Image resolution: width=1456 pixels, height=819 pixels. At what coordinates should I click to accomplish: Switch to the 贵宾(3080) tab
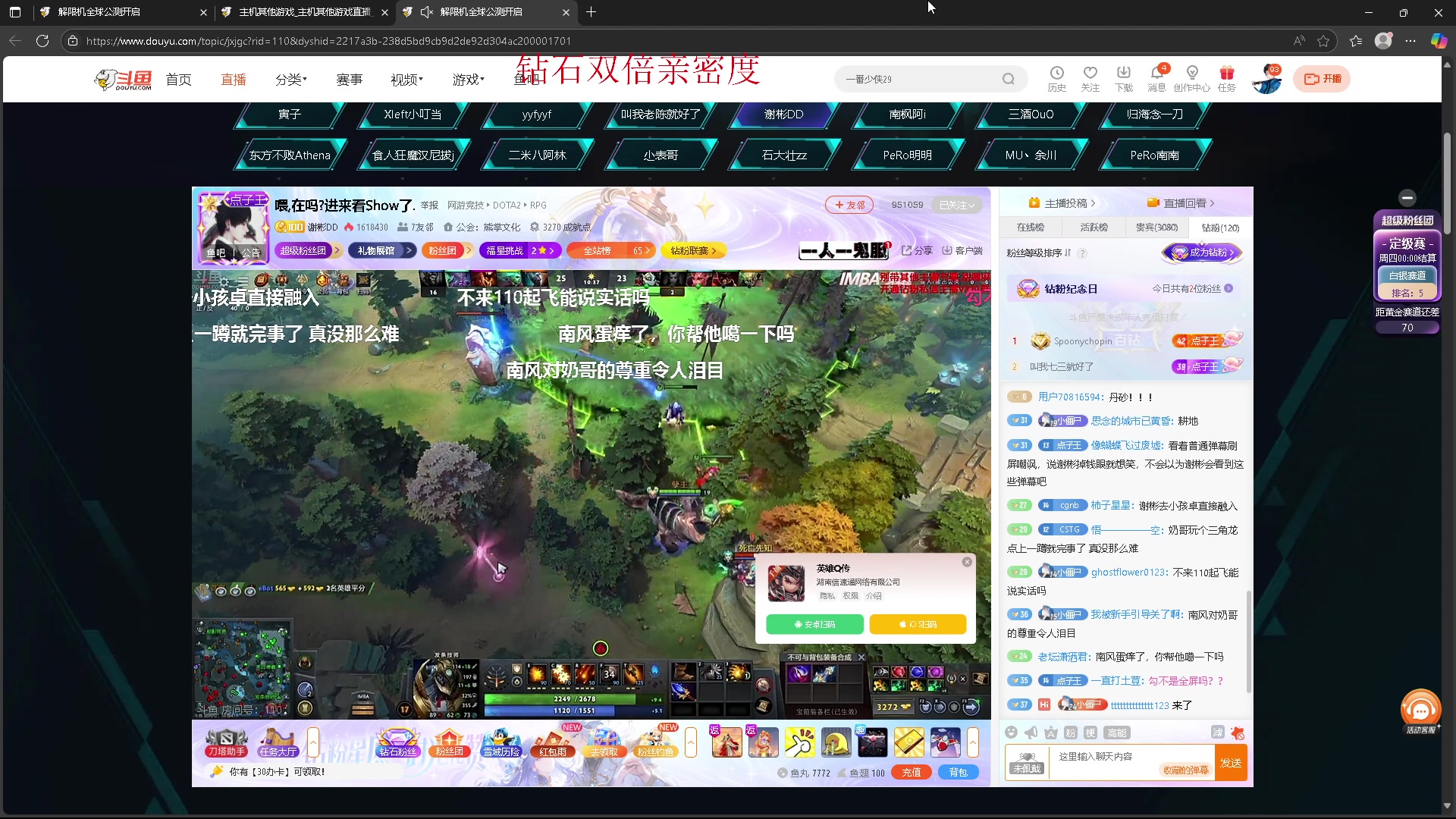click(1156, 227)
